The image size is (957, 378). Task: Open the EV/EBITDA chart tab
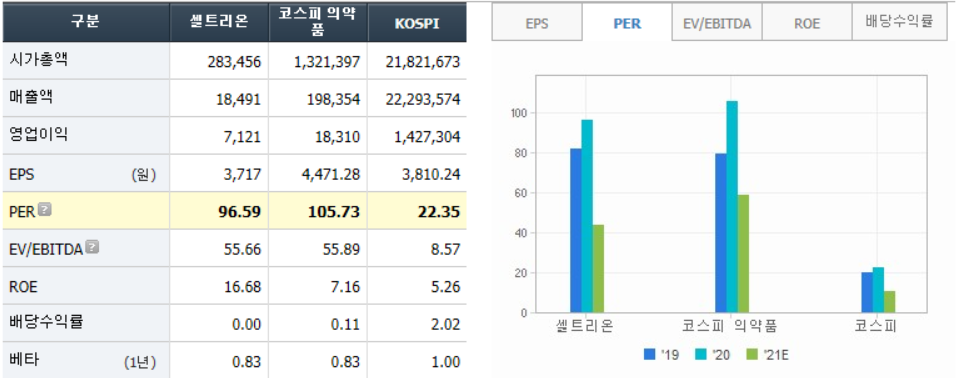tap(717, 24)
